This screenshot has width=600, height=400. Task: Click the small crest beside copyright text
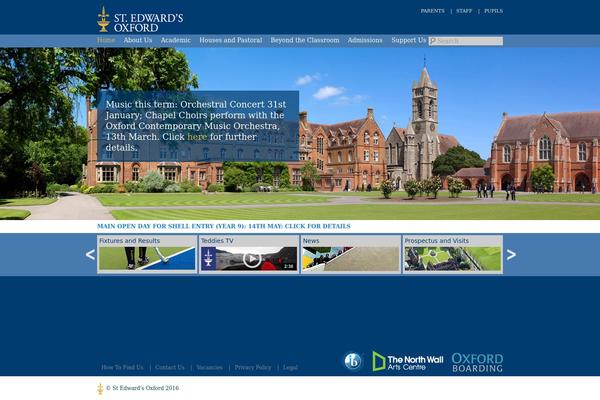[x=100, y=389]
